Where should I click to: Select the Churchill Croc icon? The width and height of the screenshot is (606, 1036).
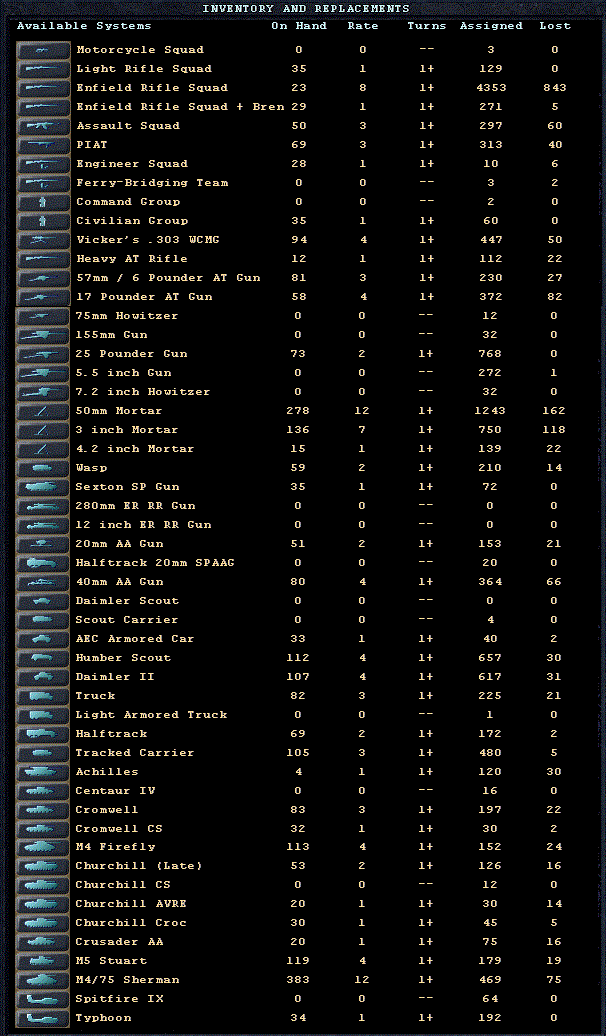pos(43,924)
